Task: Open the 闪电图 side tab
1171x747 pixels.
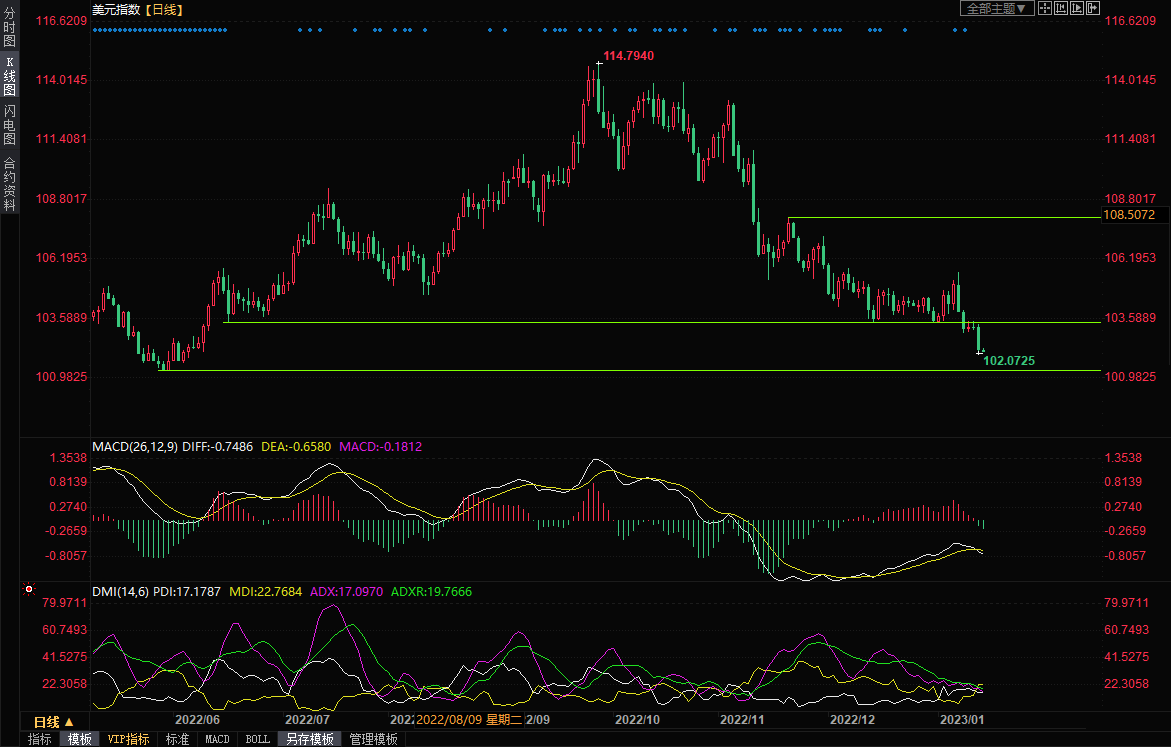Action: pyautogui.click(x=9, y=125)
